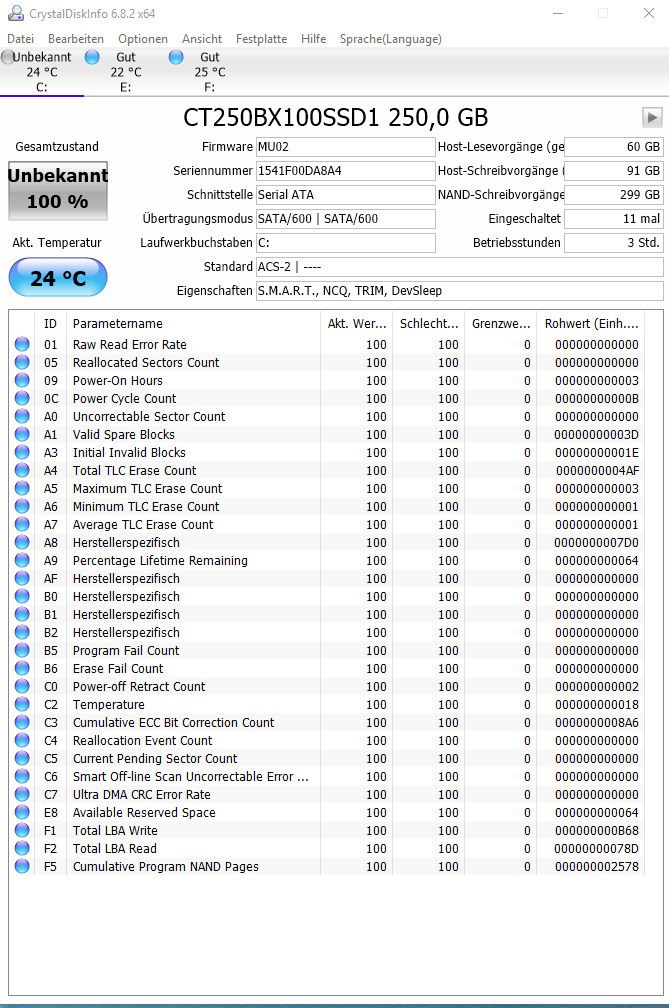Screen dimensions: 669x1008
Task: Click status orb of Ultra DMA CRC Error Rate
Action: 22,794
